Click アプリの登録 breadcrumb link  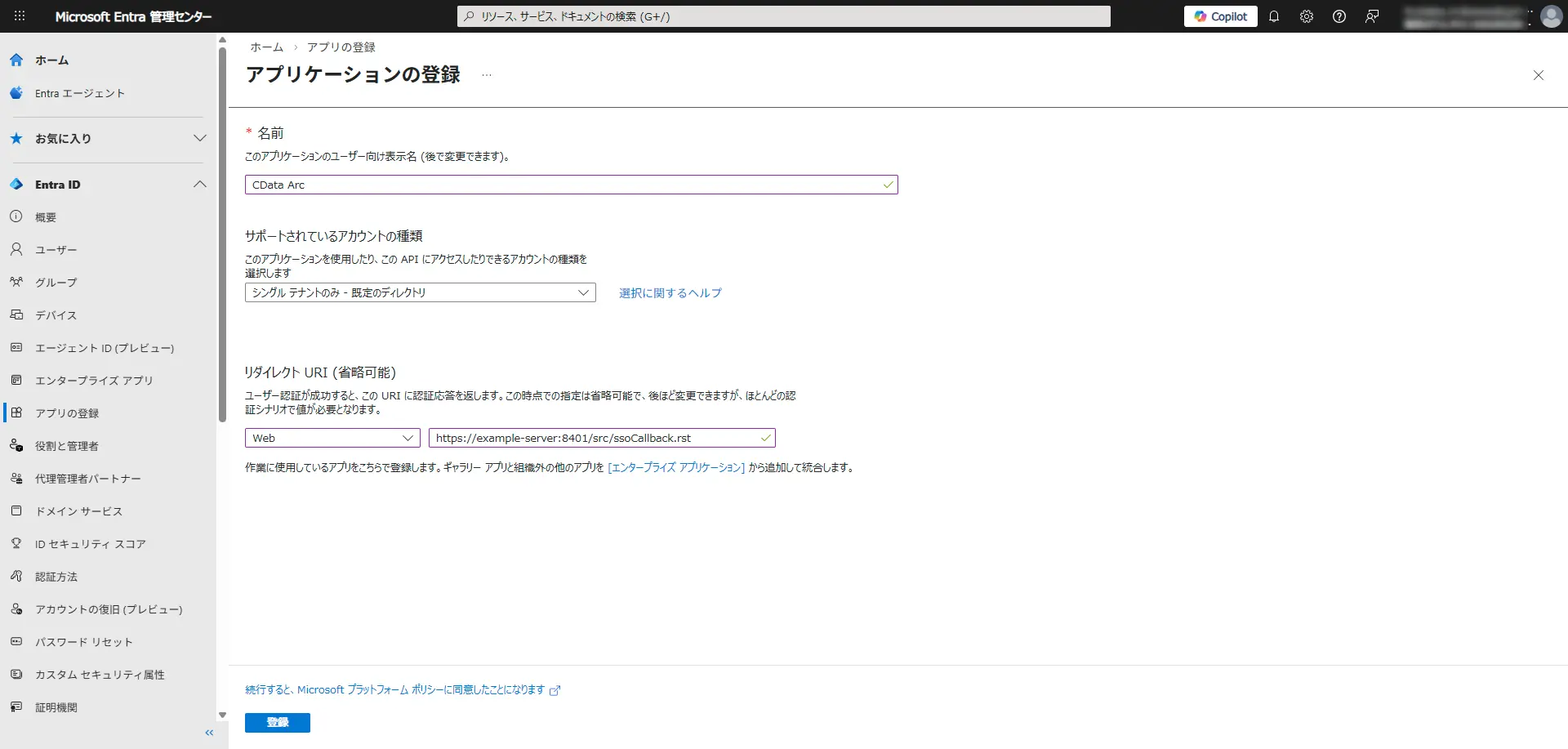click(x=341, y=47)
